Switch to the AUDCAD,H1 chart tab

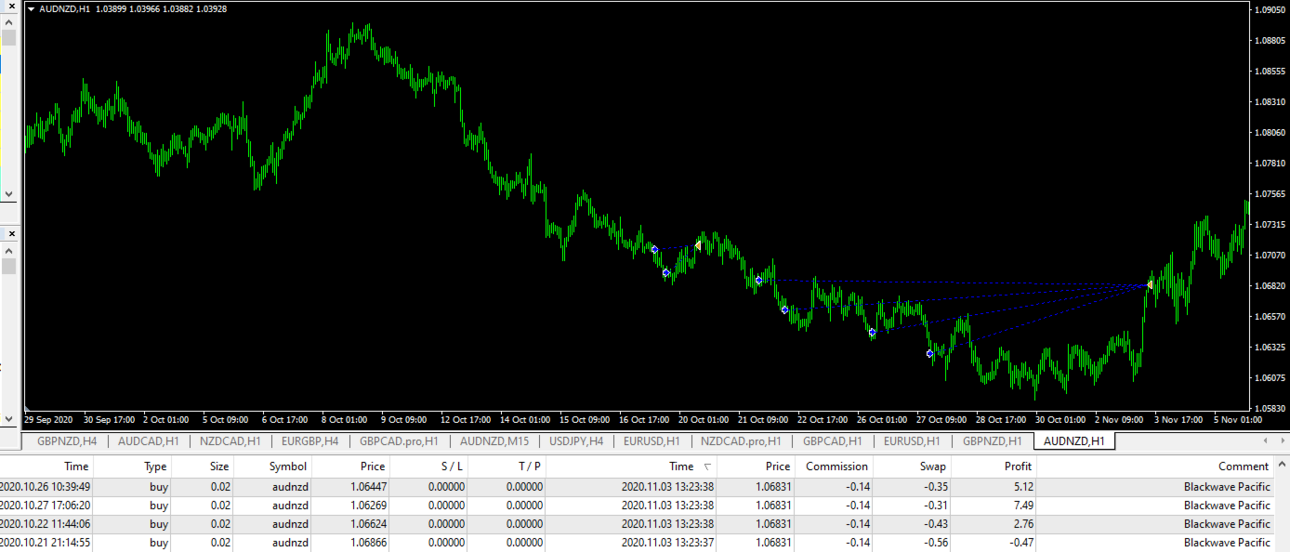pos(148,441)
